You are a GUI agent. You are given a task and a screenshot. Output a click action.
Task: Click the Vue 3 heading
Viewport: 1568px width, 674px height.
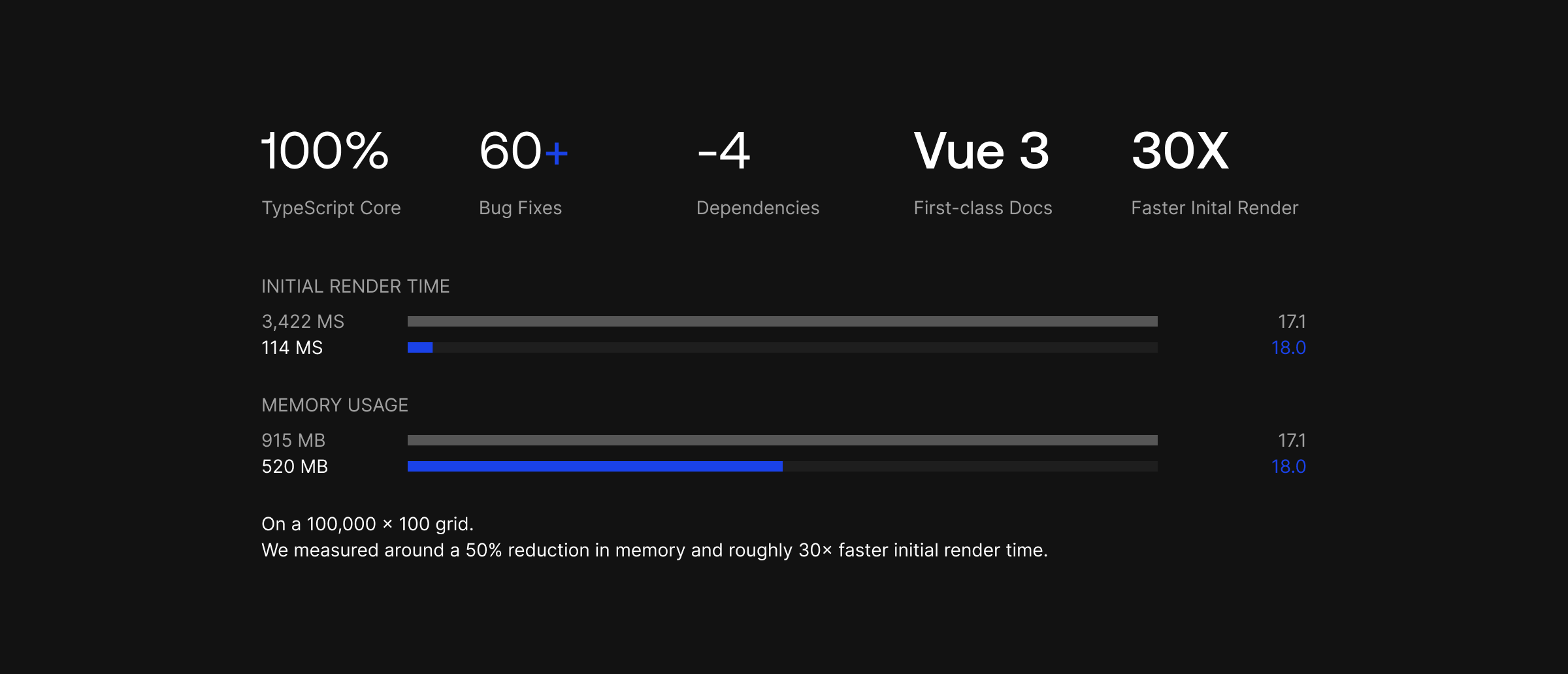click(x=981, y=151)
